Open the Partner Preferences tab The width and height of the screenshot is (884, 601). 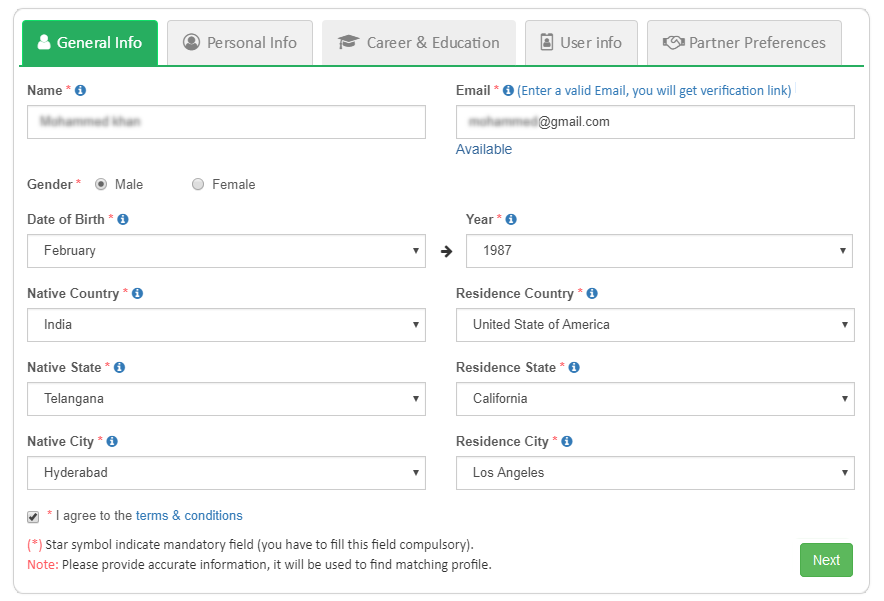tap(744, 43)
